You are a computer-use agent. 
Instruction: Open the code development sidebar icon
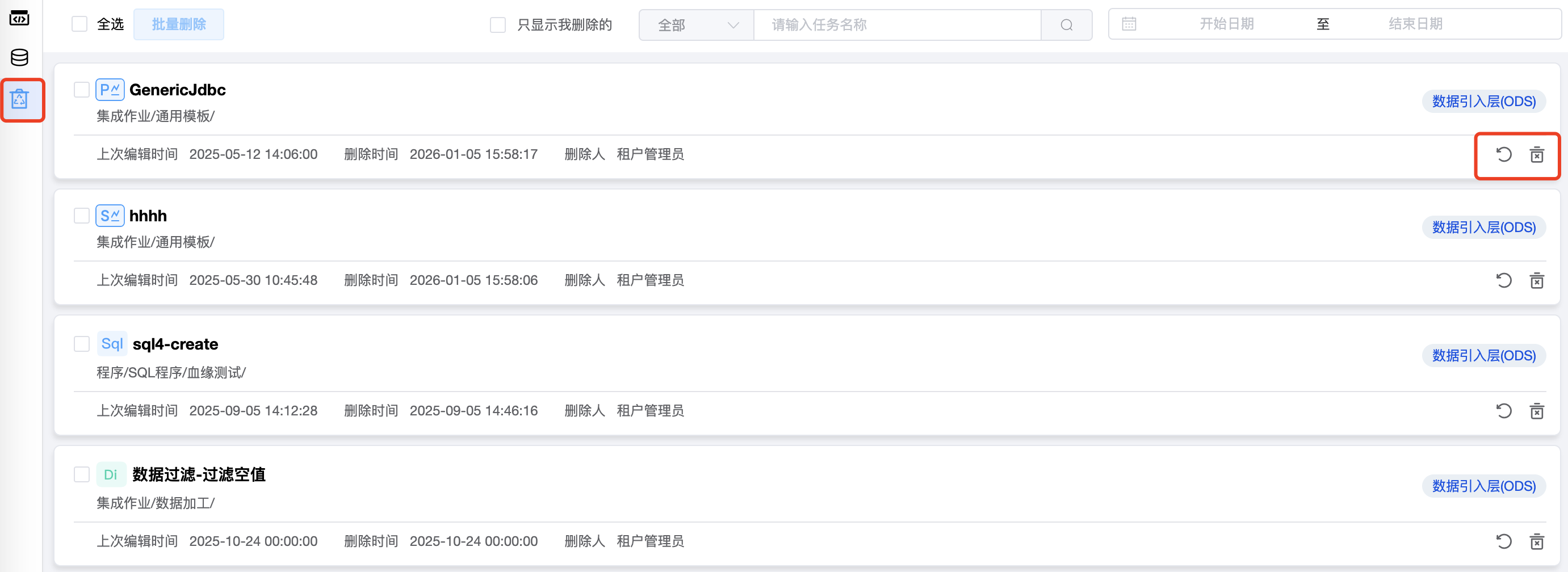click(19, 18)
